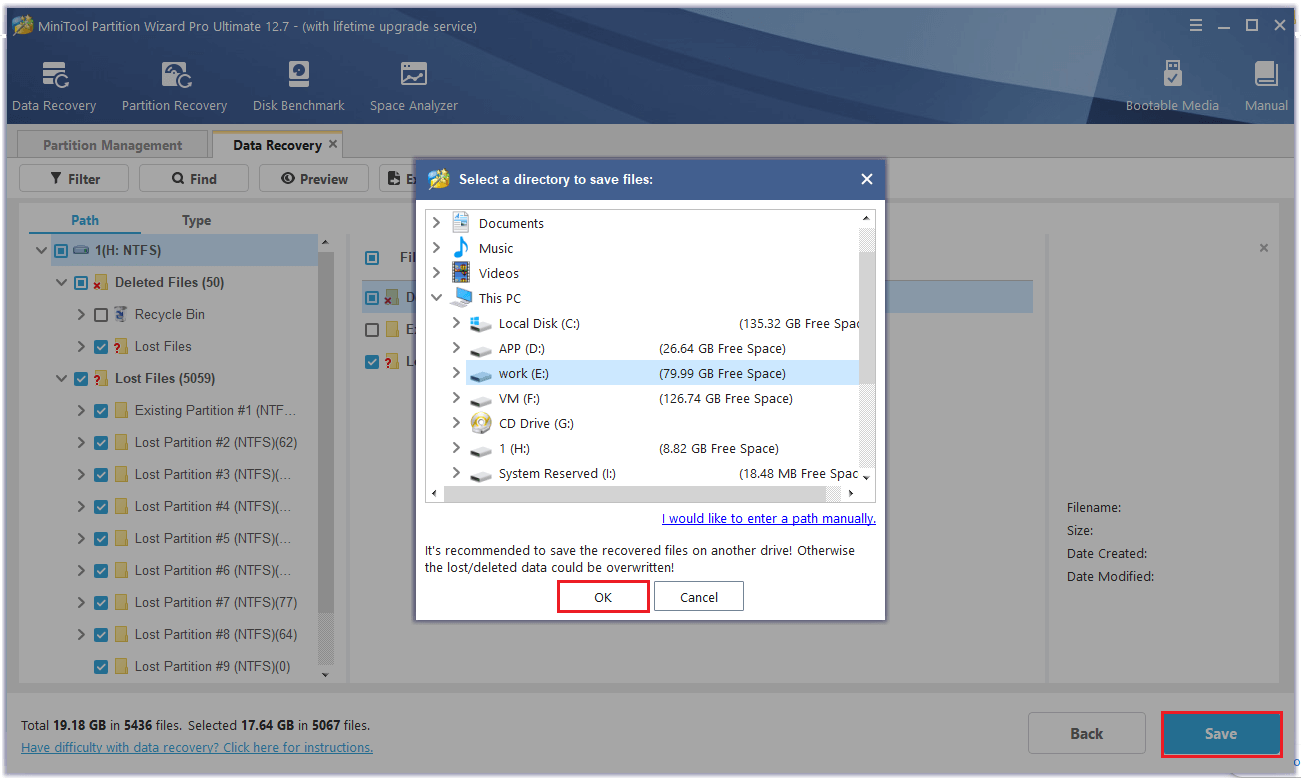1301x778 pixels.
Task: Select the Documents folder icon
Action: tap(461, 223)
